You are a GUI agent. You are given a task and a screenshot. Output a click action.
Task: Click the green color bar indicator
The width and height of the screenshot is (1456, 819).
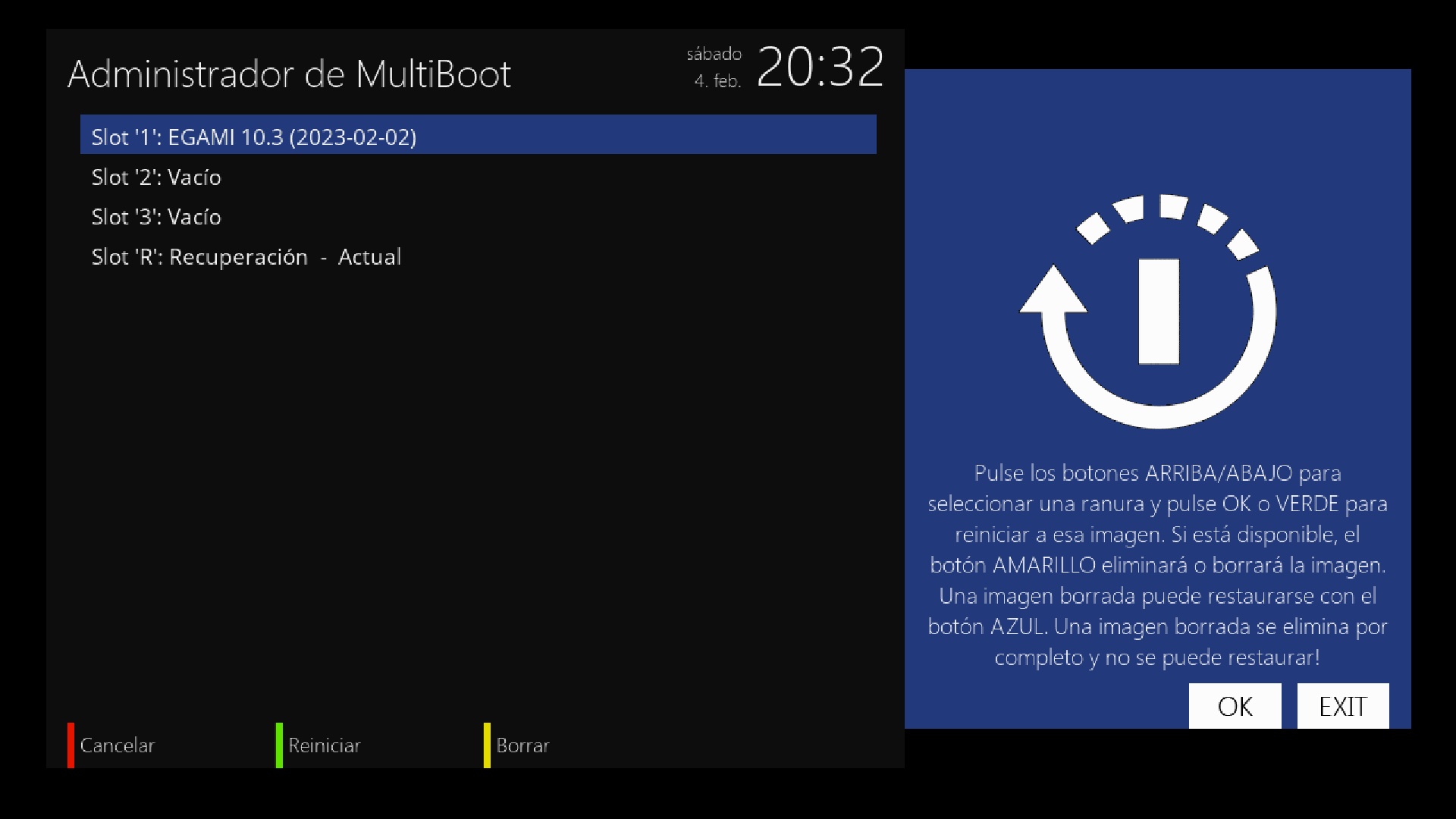tap(279, 745)
